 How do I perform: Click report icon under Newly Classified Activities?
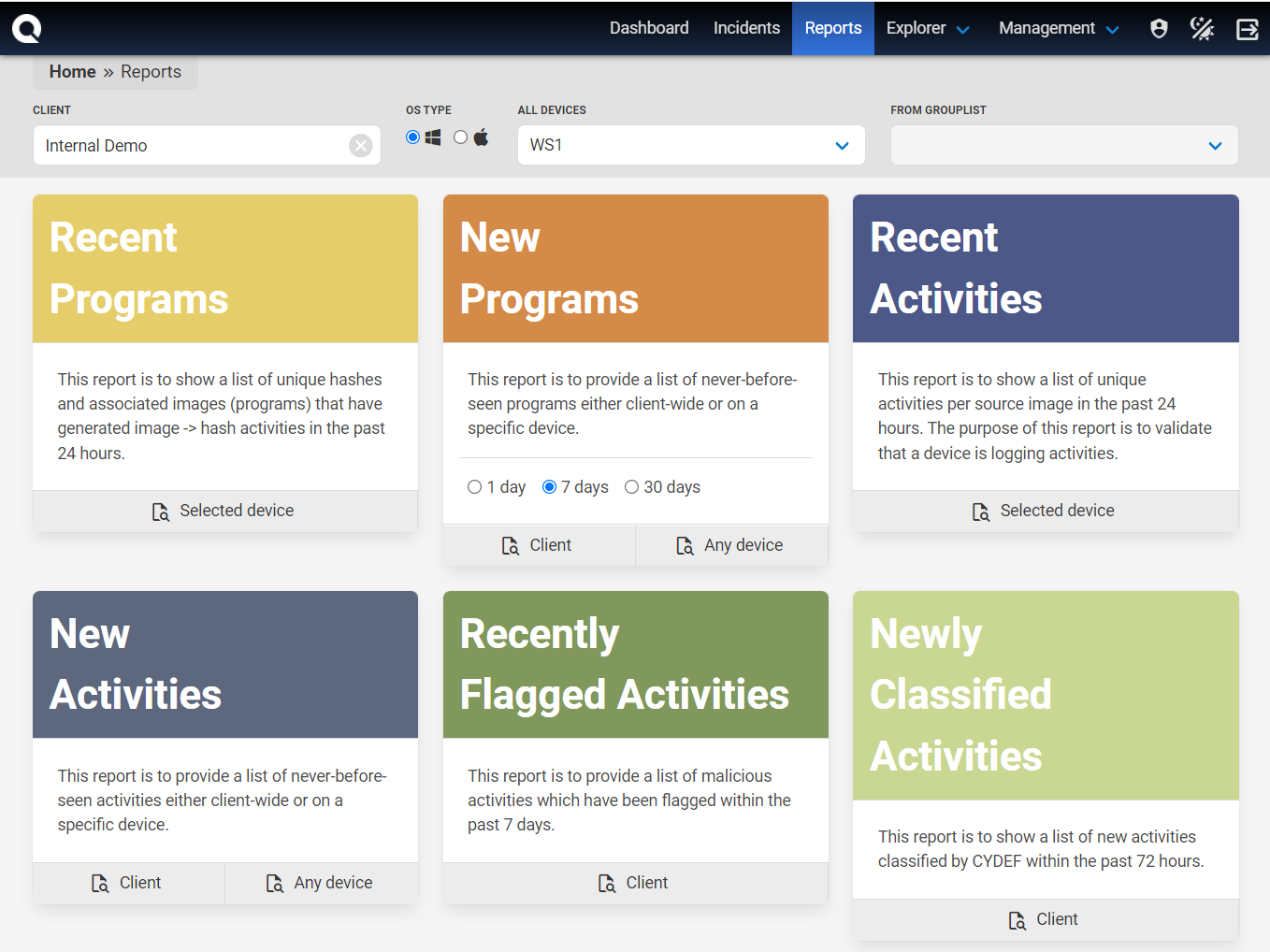(x=1017, y=920)
